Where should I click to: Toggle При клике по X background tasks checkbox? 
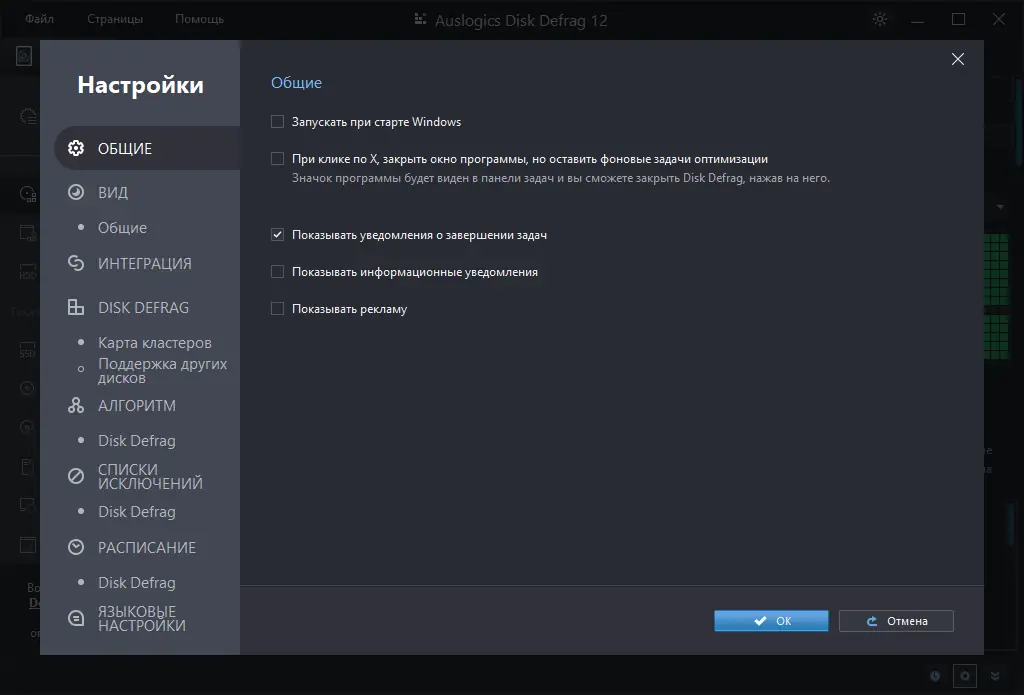[278, 159]
